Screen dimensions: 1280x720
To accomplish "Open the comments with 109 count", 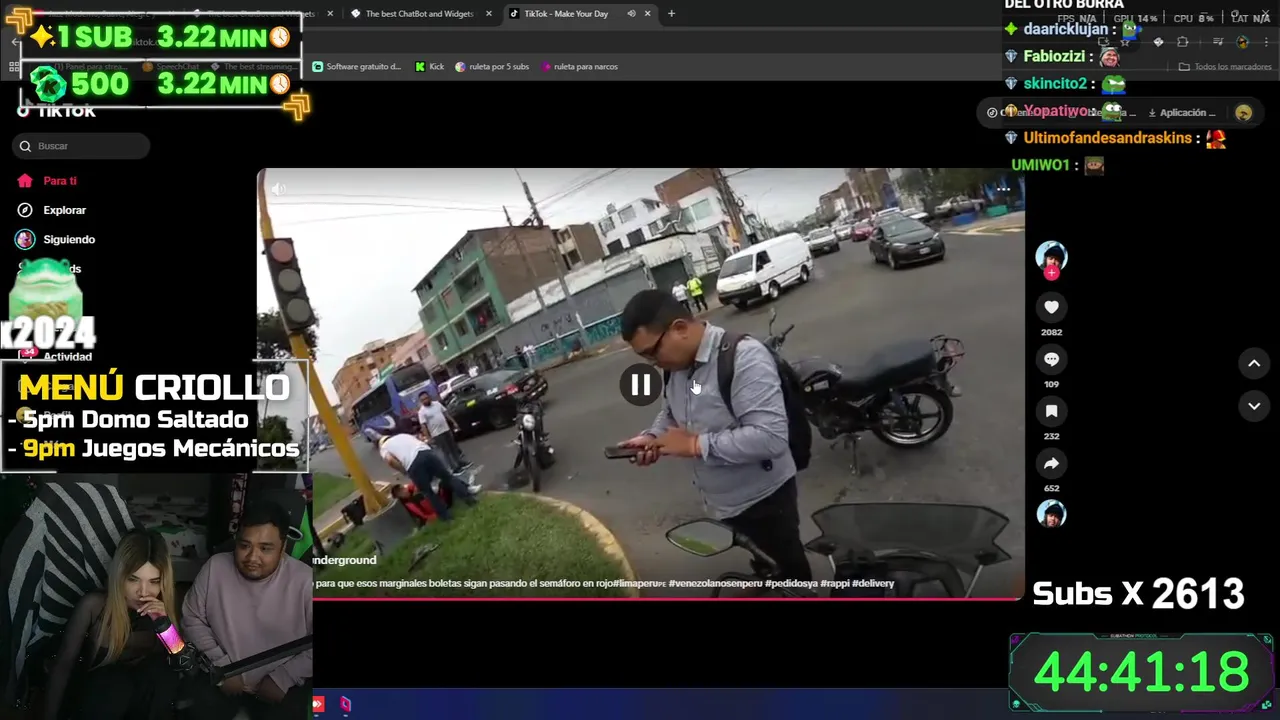I will [x=1051, y=359].
